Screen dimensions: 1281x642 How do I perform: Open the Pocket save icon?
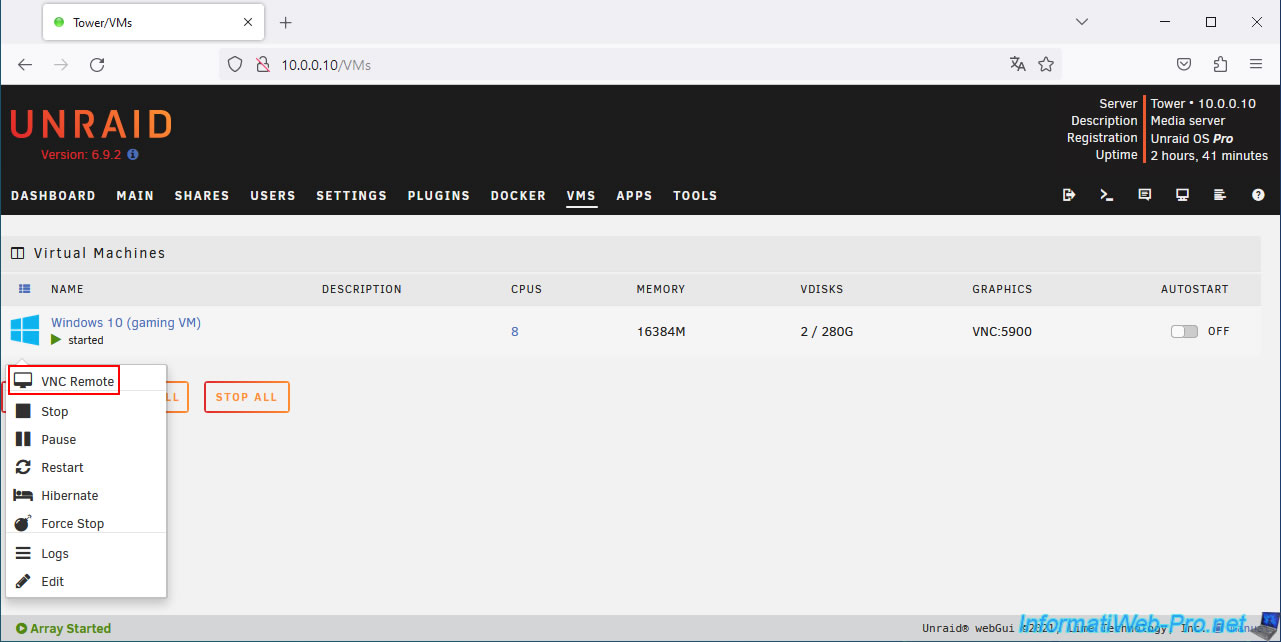[1184, 64]
